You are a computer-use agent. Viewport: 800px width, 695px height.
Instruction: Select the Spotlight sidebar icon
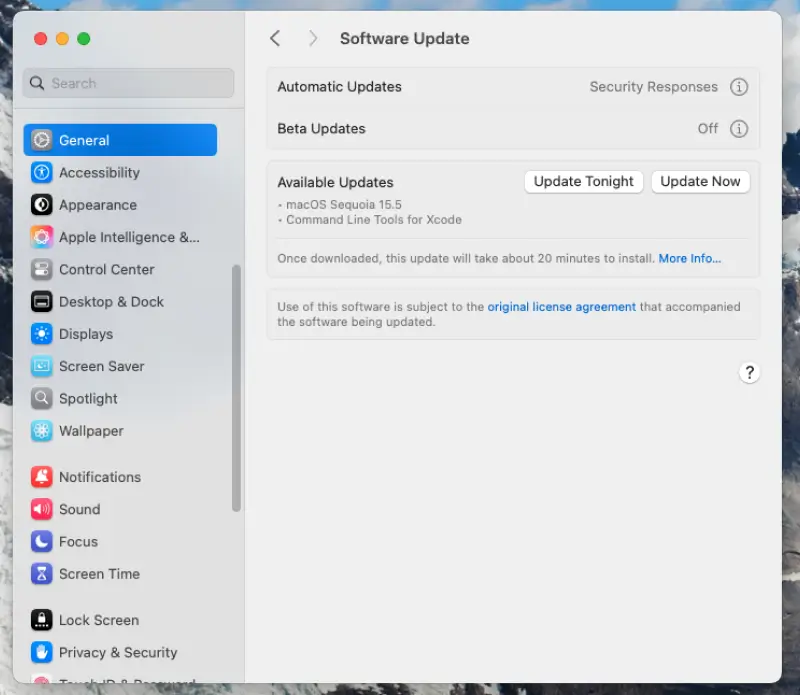pyautogui.click(x=41, y=399)
